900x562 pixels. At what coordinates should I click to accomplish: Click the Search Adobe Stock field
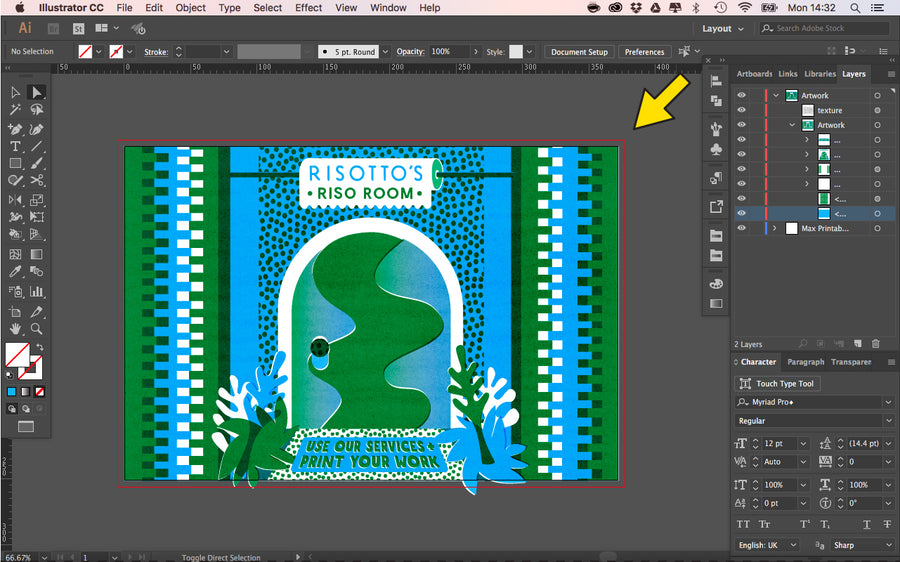pos(824,29)
